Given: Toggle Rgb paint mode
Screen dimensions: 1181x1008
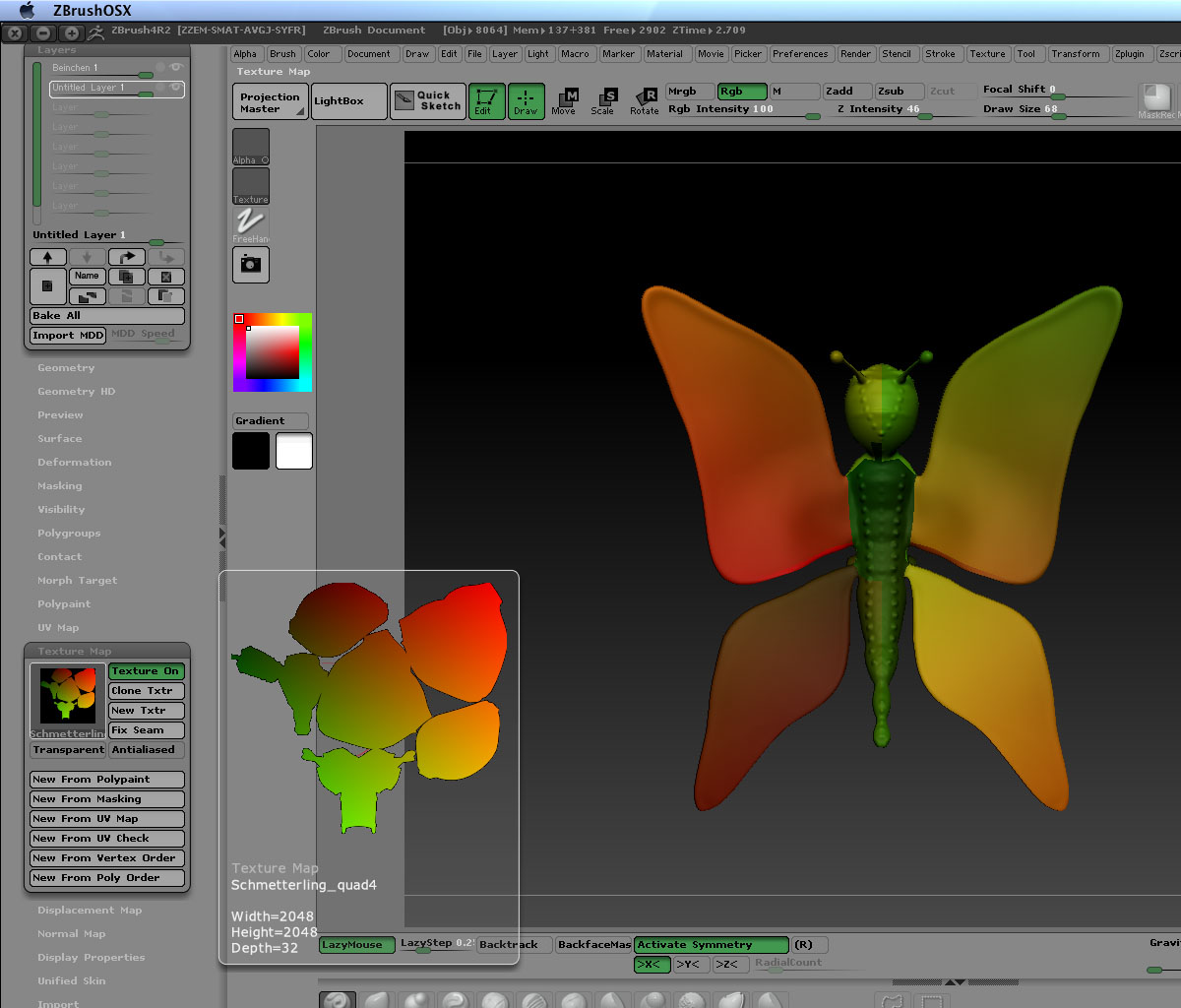Looking at the screenshot, I should click(741, 92).
